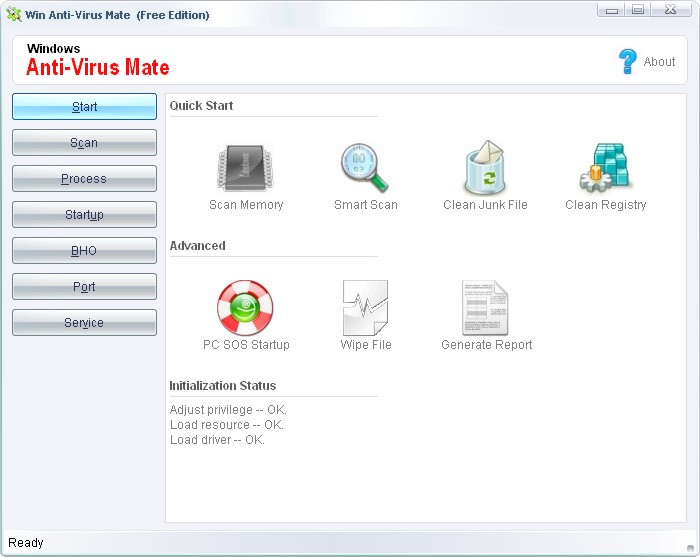Switch to the Scan section
The height and width of the screenshot is (557, 700).
coord(84,143)
